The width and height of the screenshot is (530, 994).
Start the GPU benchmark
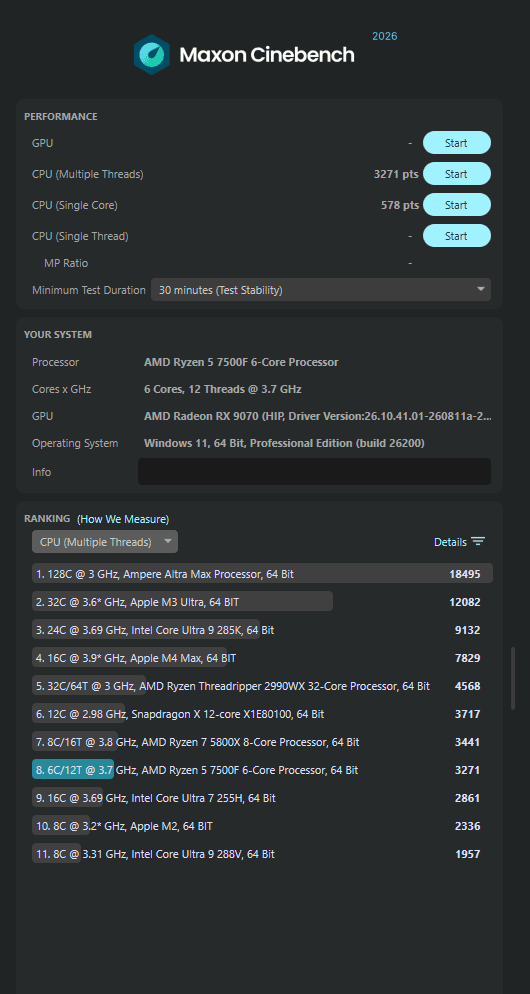coord(456,143)
